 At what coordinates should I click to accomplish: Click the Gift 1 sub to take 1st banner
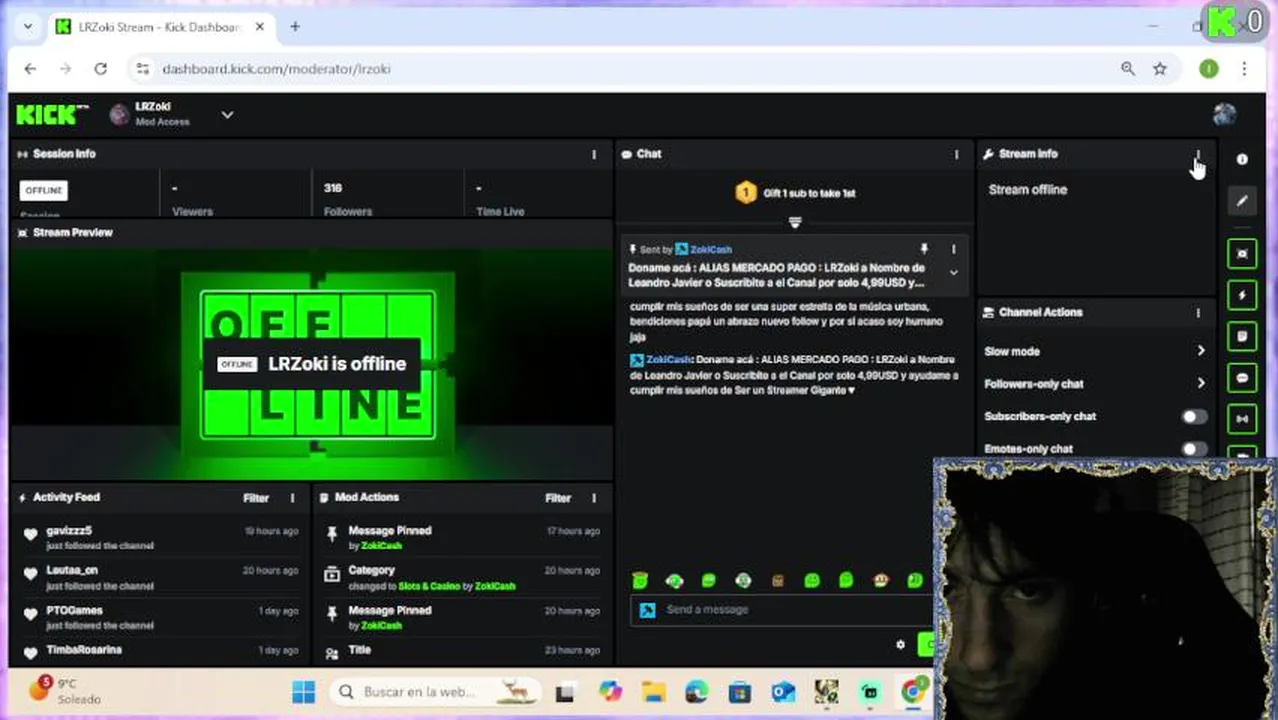(x=795, y=193)
